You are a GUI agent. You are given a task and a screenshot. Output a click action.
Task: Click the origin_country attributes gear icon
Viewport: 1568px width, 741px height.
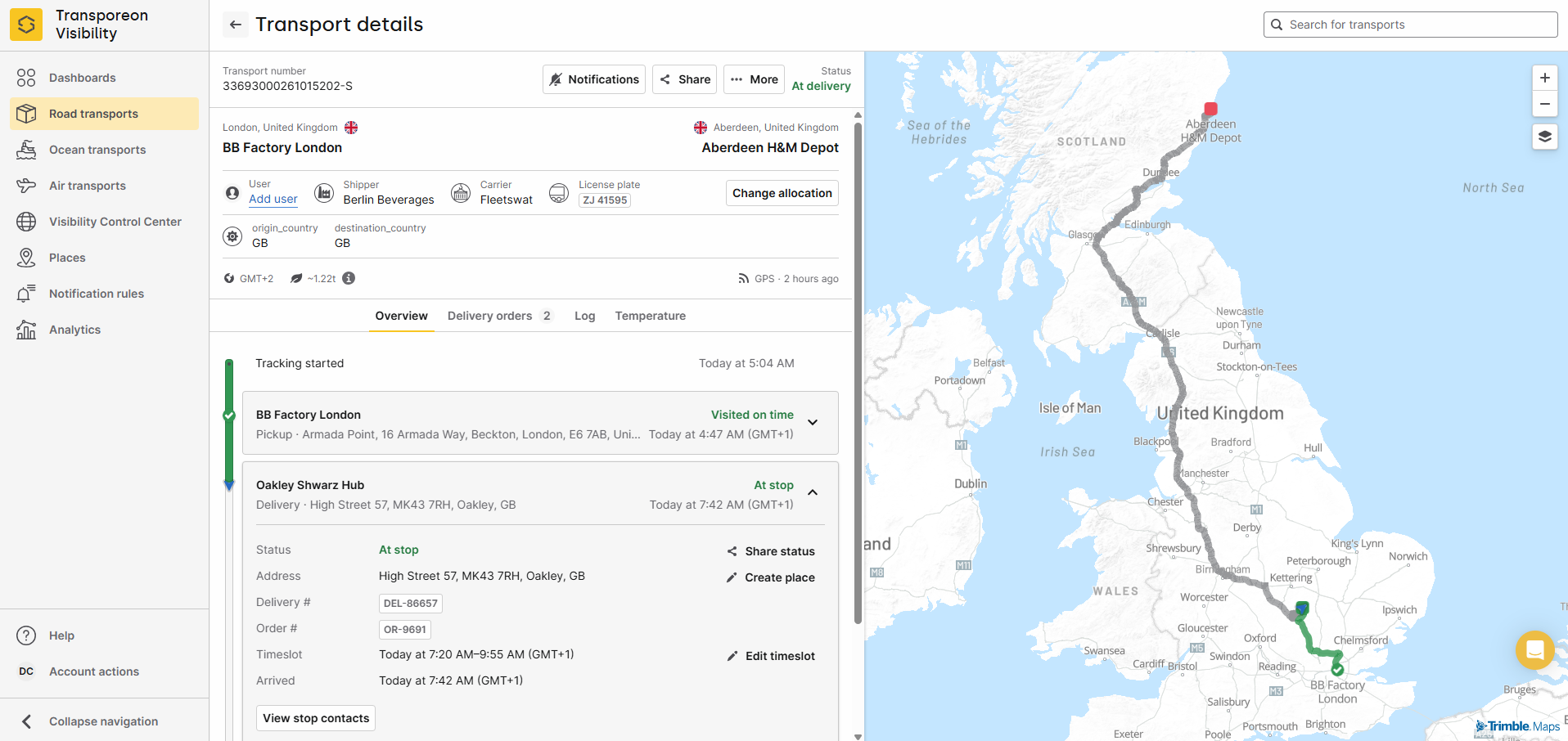tap(232, 236)
